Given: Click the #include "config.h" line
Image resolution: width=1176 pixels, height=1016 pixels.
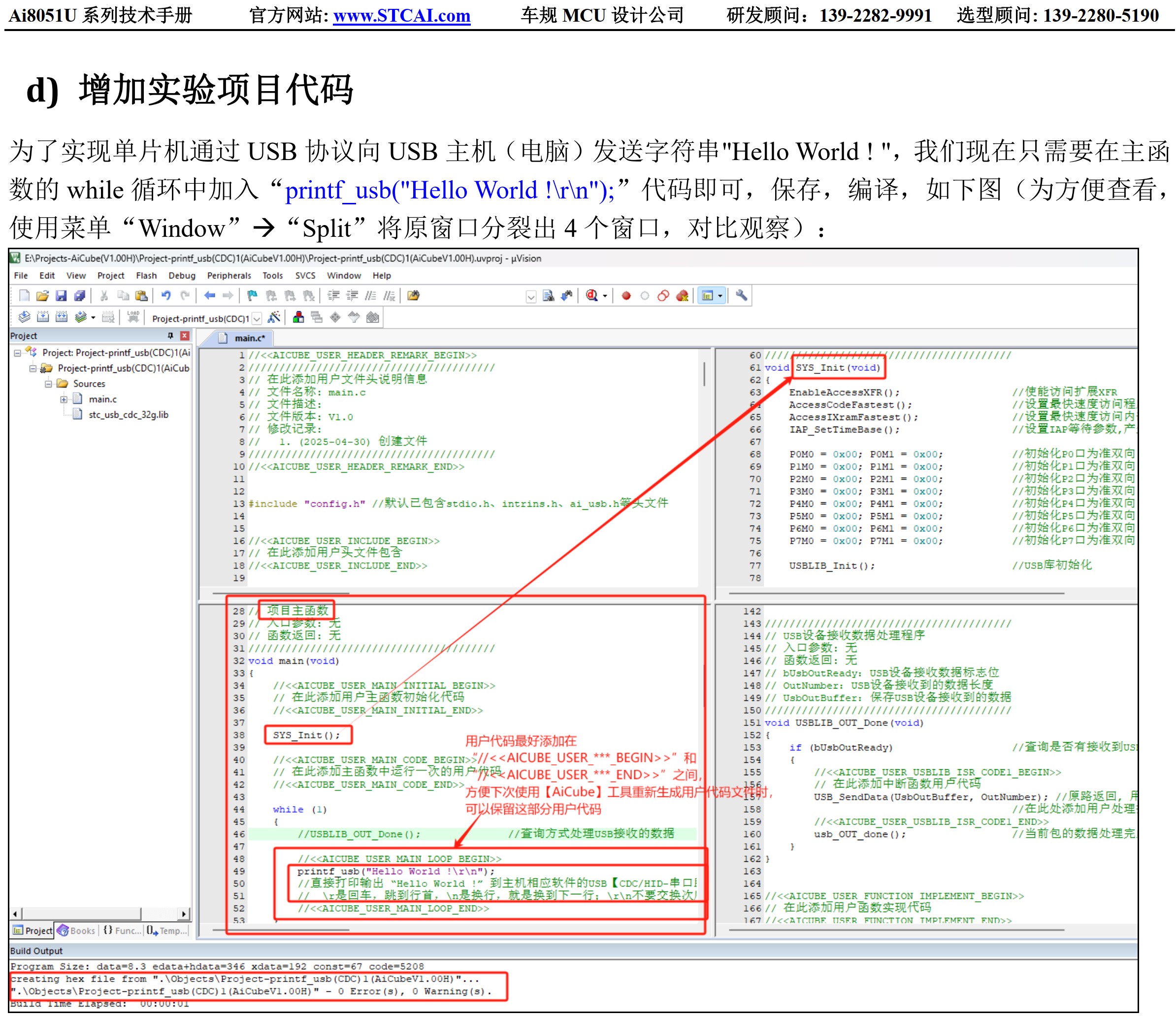Looking at the screenshot, I should coord(307,504).
